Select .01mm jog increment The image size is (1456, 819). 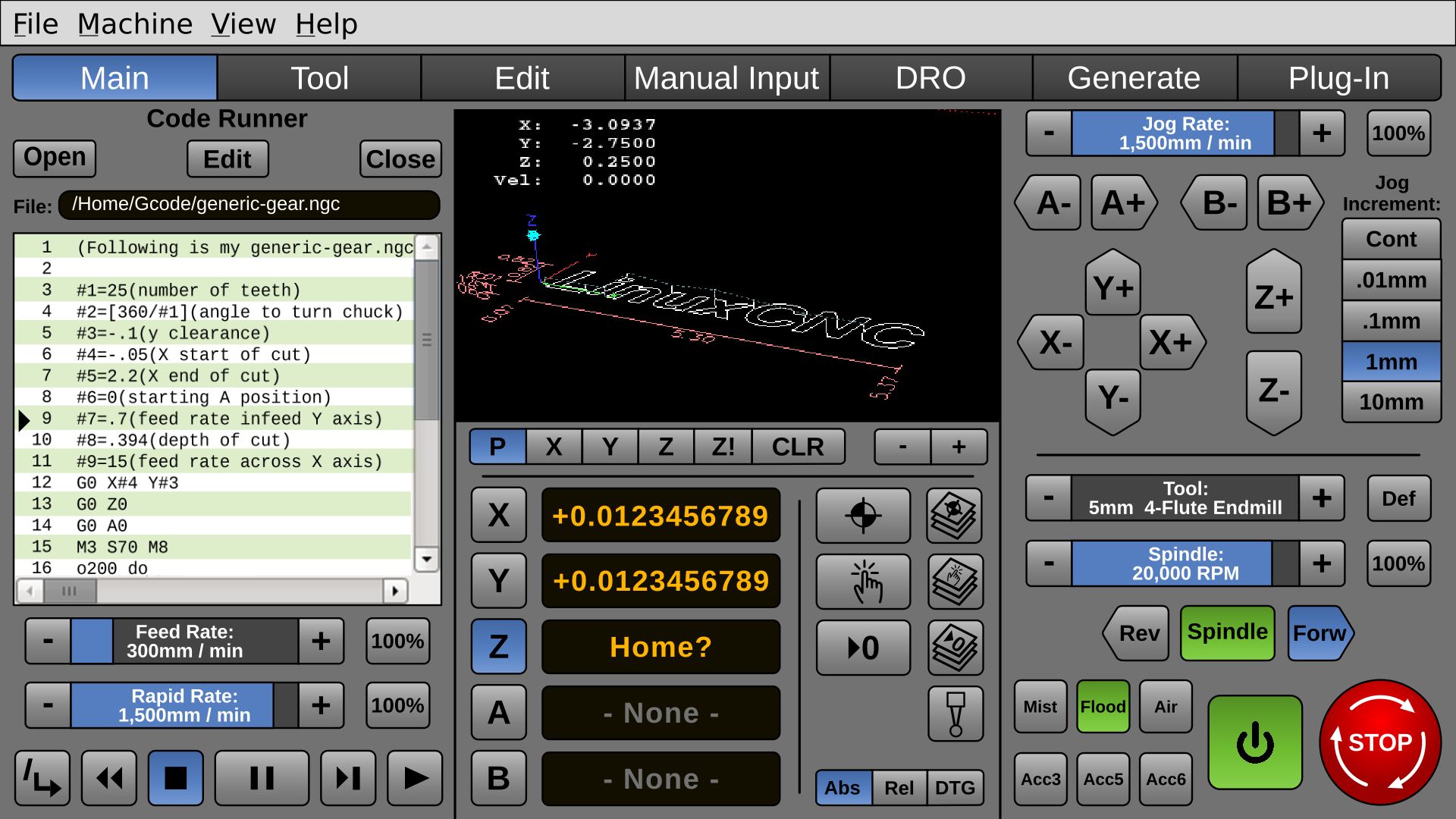point(1392,280)
